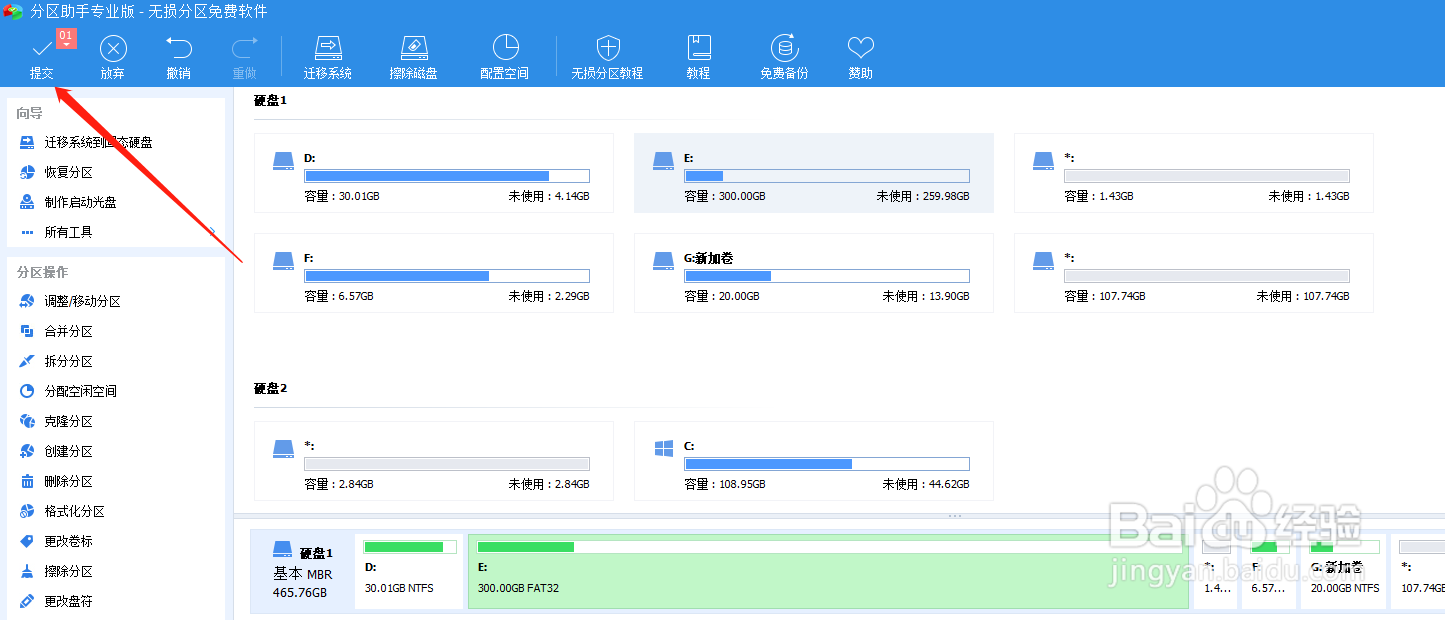Start migrating system to SSD
Viewport: 1445px width, 620px height.
pos(90,142)
